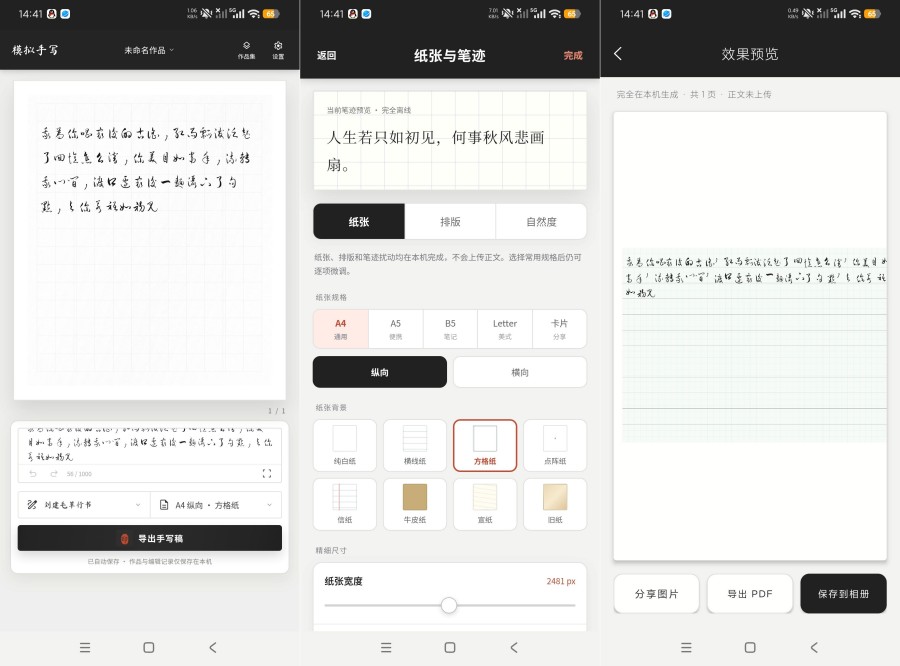The image size is (900, 666).
Task: Open the A4 纵向 · 方格纸 paper dropdown
Action: click(216, 505)
